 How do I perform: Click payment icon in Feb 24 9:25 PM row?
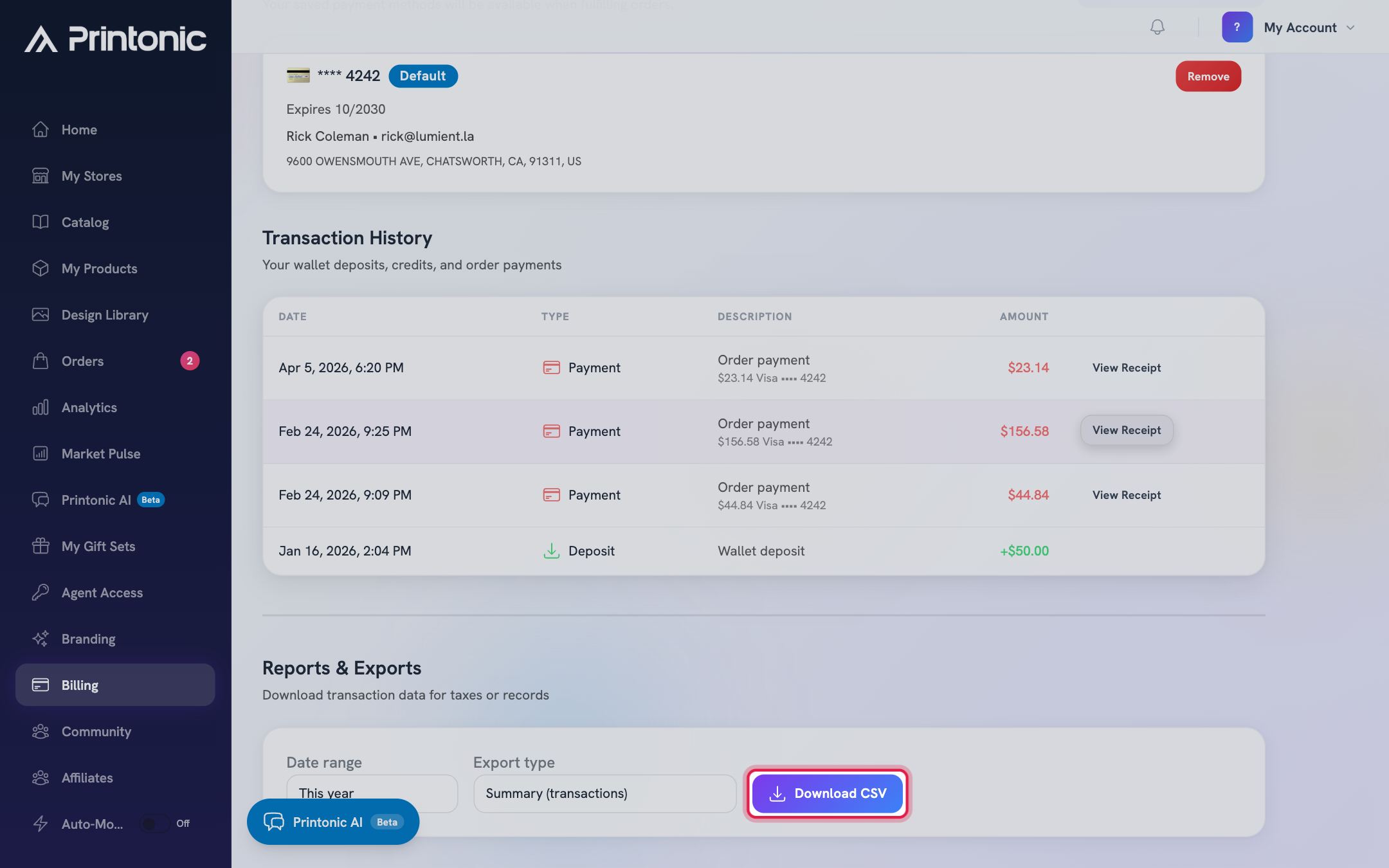pos(551,431)
